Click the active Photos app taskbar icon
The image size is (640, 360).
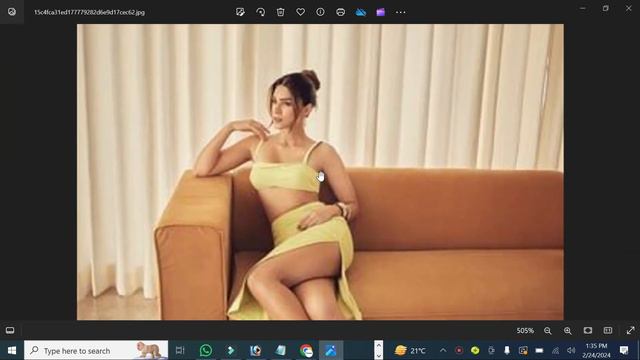[331, 350]
